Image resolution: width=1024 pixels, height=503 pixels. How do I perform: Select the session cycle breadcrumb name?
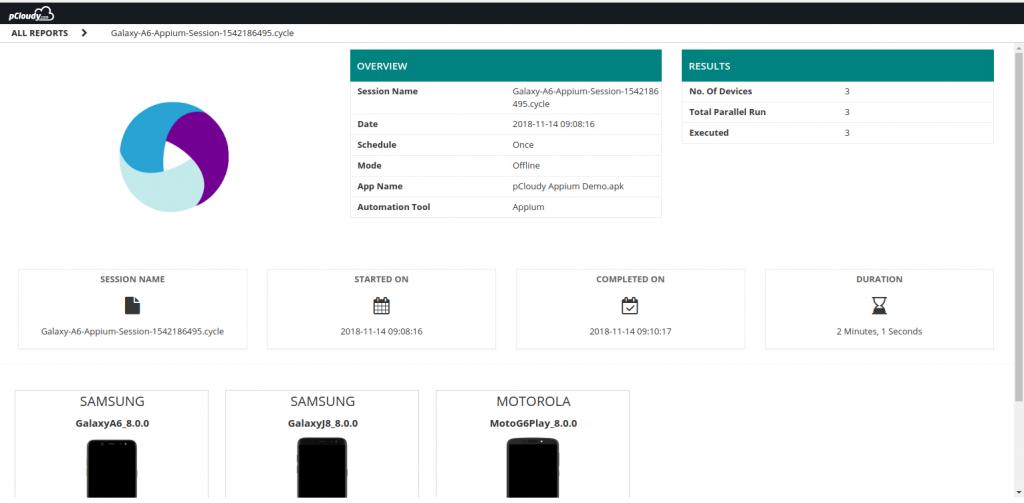click(x=202, y=33)
